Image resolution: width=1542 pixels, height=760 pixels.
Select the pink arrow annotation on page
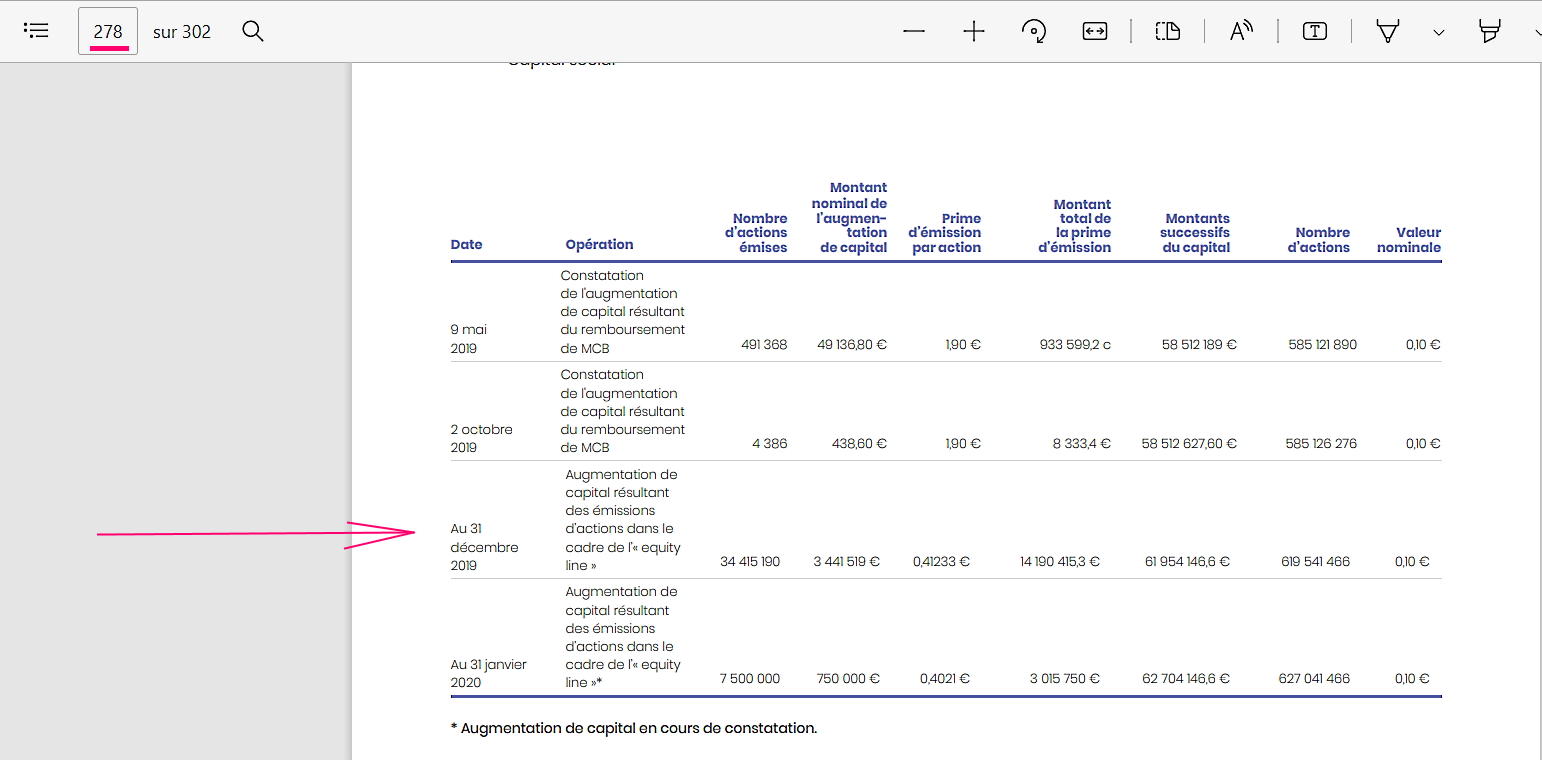tap(300, 534)
